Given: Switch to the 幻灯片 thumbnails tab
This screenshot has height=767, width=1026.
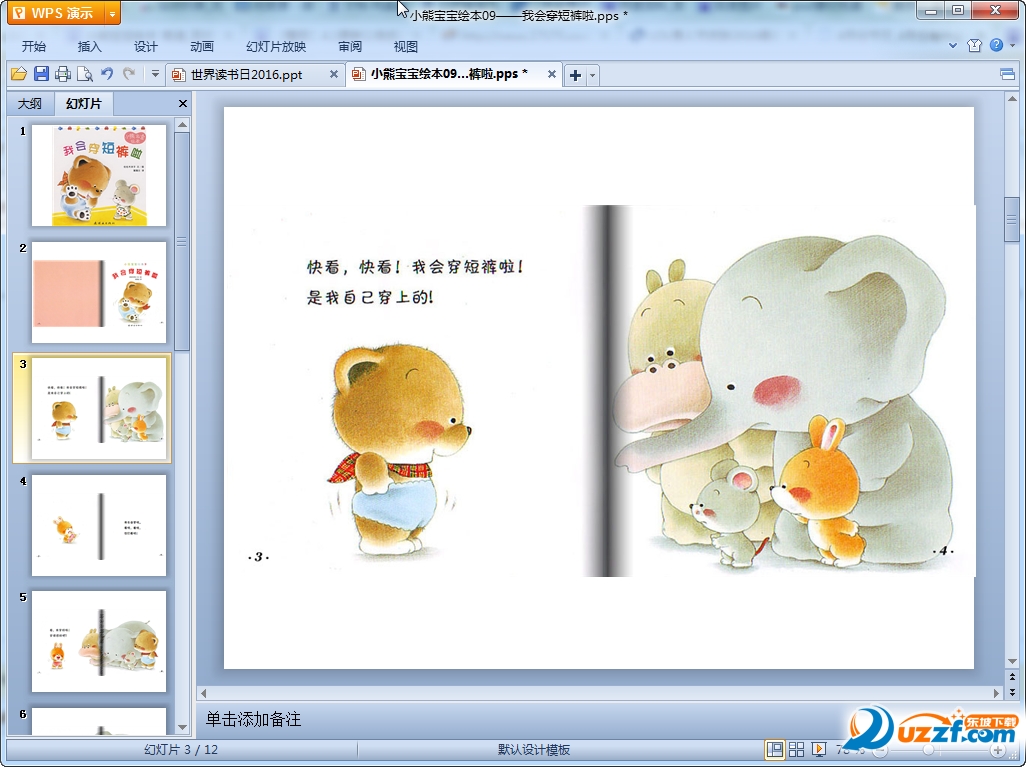Looking at the screenshot, I should coord(84,103).
